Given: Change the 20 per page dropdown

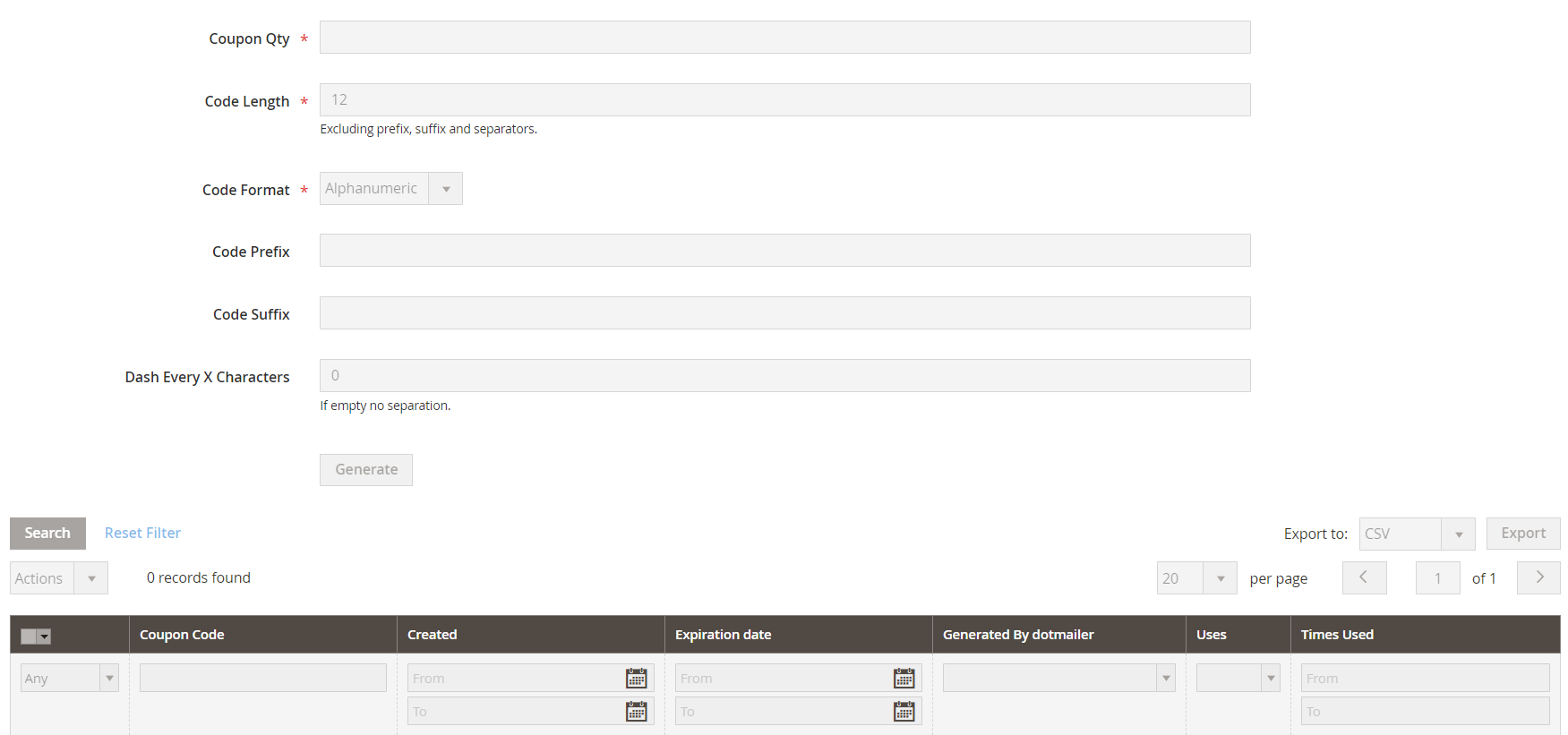Looking at the screenshot, I should click(1196, 578).
